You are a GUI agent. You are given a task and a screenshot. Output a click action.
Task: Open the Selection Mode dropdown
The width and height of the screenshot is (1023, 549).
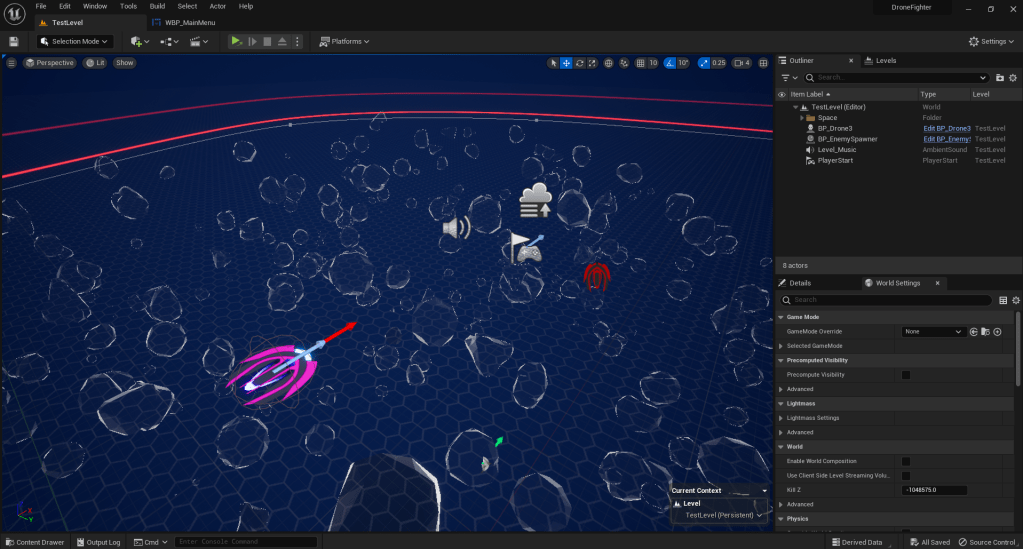click(x=75, y=41)
